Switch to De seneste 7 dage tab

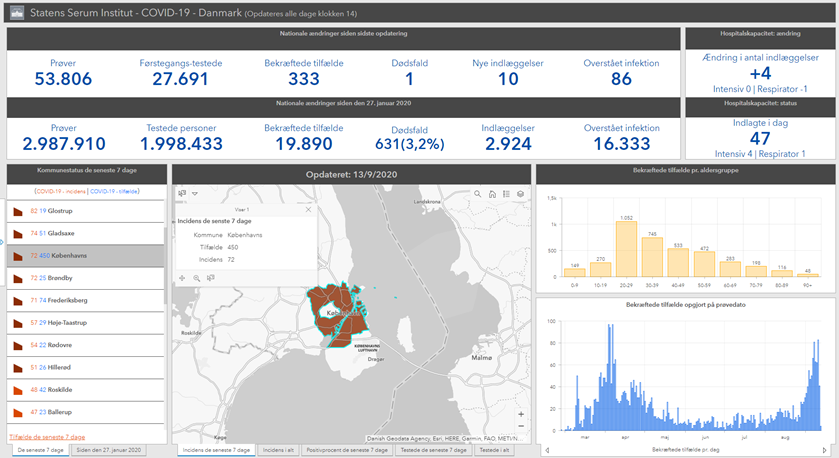coord(41,451)
